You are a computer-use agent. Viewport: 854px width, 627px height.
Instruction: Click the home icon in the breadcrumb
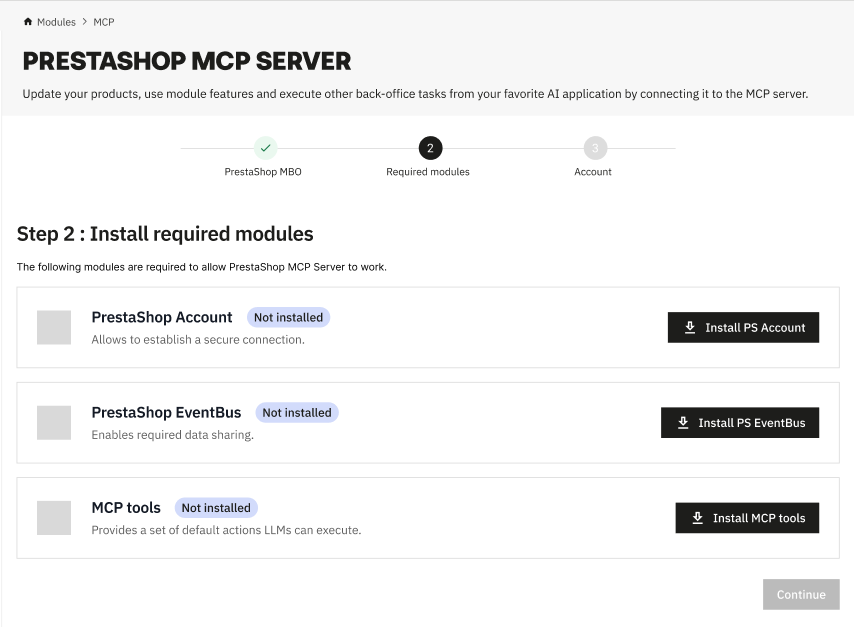28,22
